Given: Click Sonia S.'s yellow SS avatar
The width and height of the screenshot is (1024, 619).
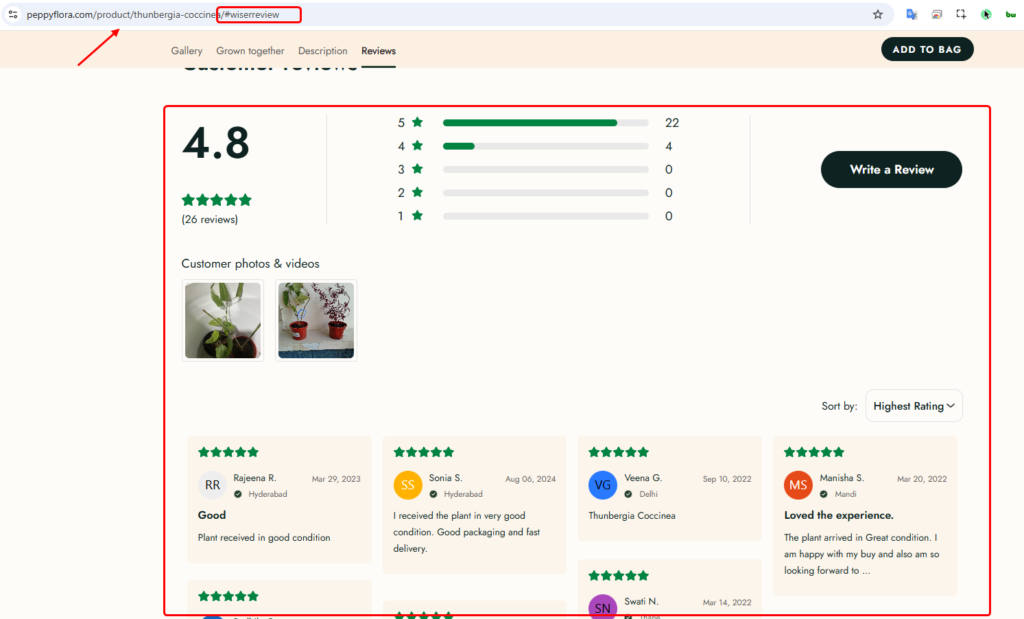Looking at the screenshot, I should (x=408, y=485).
